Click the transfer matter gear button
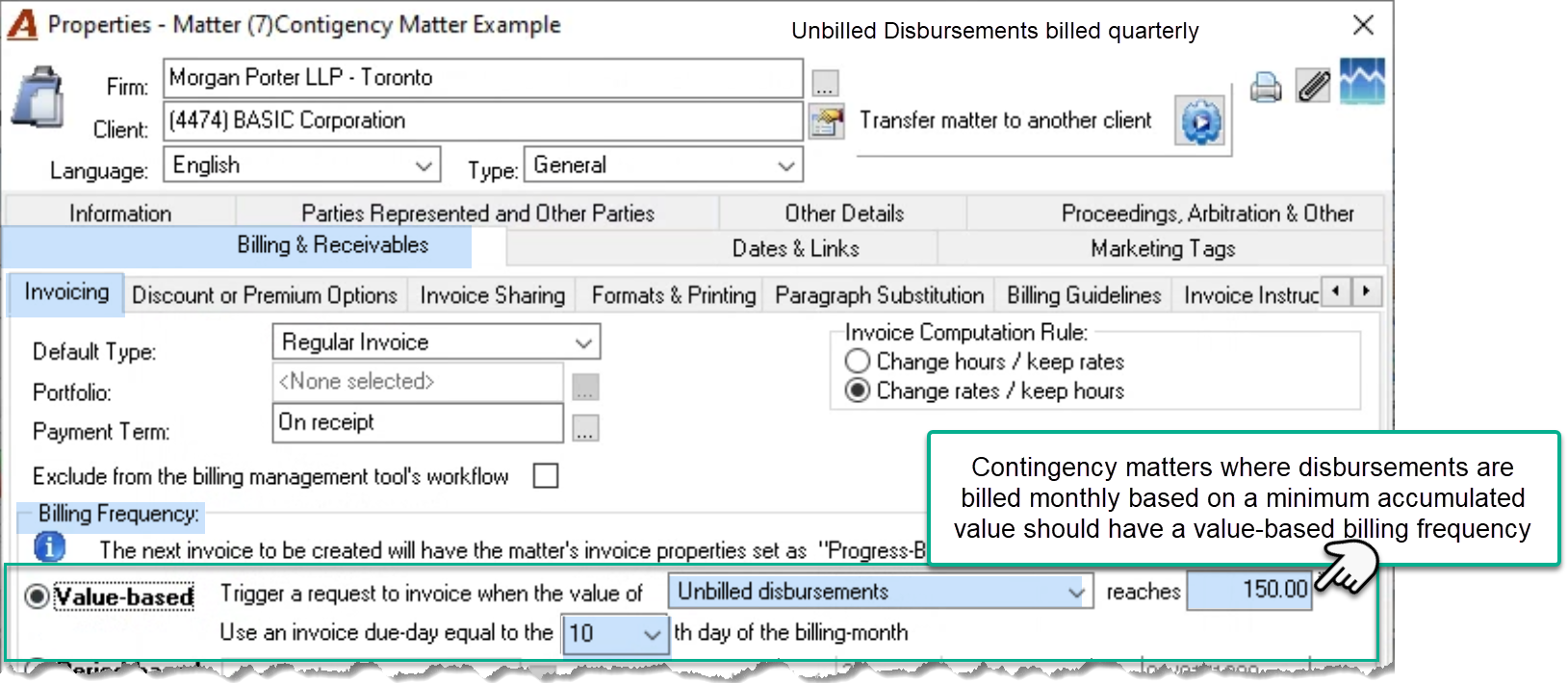Viewport: 1568px width, 683px height. click(1200, 121)
